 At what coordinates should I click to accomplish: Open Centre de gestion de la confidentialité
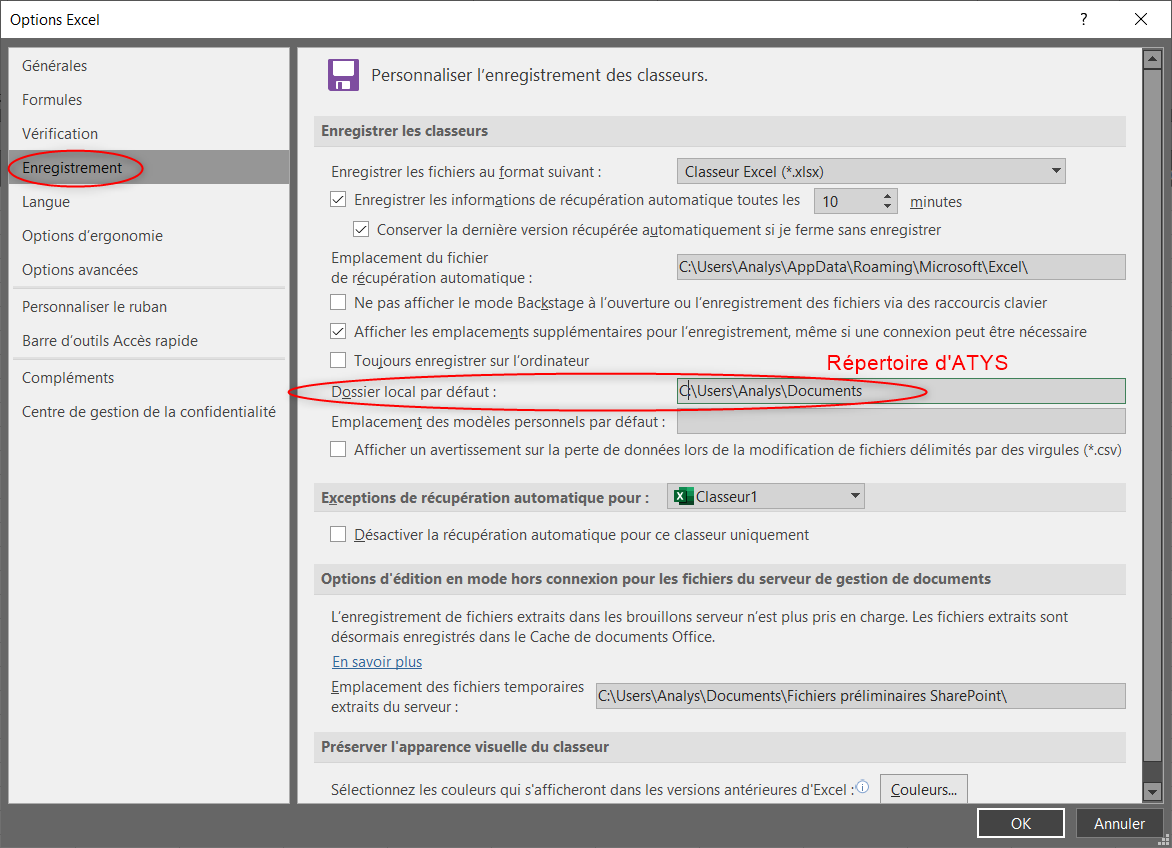[x=148, y=412]
